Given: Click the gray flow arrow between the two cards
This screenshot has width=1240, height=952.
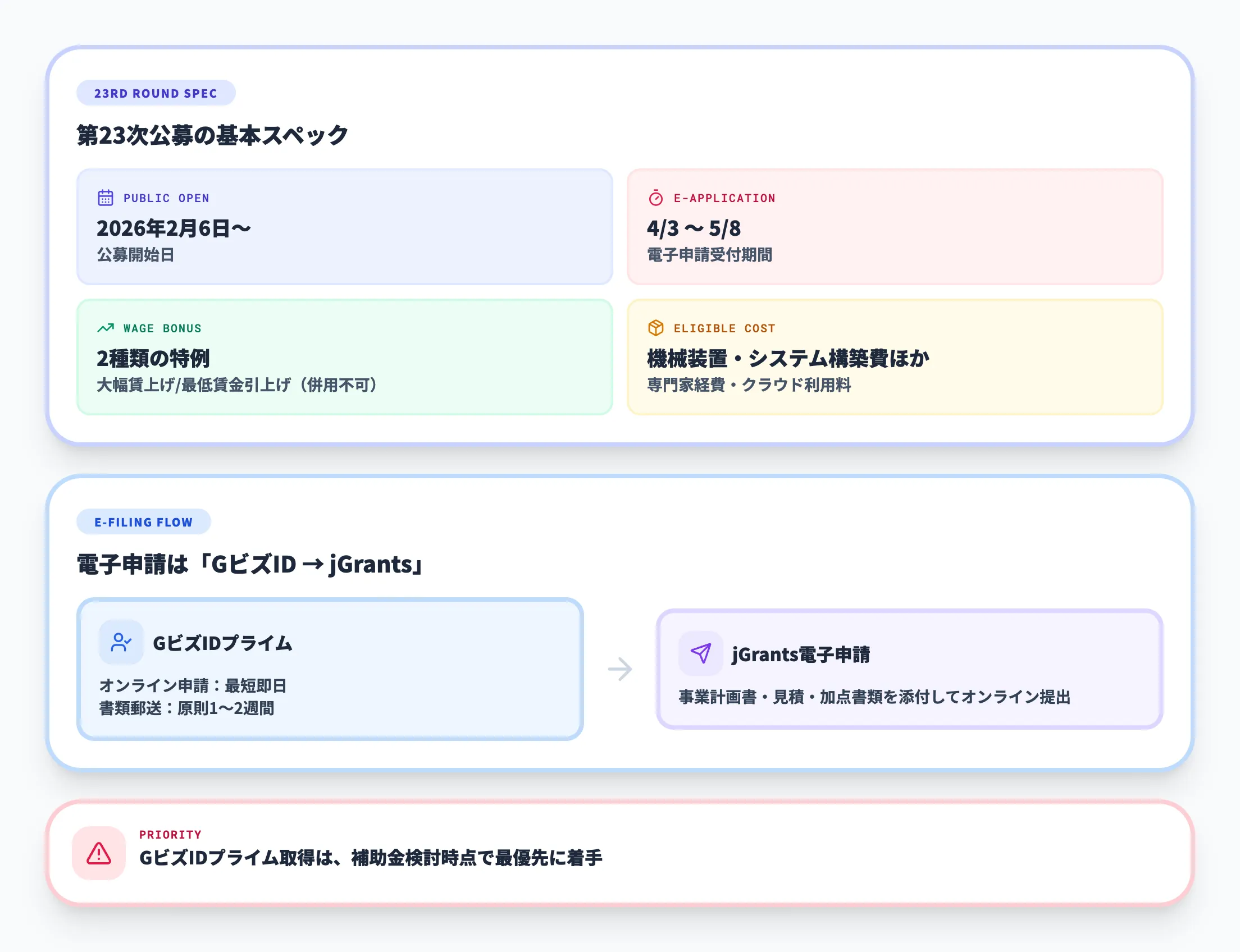Looking at the screenshot, I should [x=619, y=669].
